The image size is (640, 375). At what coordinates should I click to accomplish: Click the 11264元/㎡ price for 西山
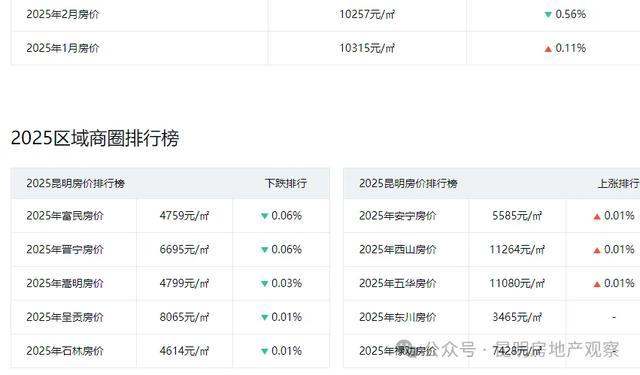(517, 249)
